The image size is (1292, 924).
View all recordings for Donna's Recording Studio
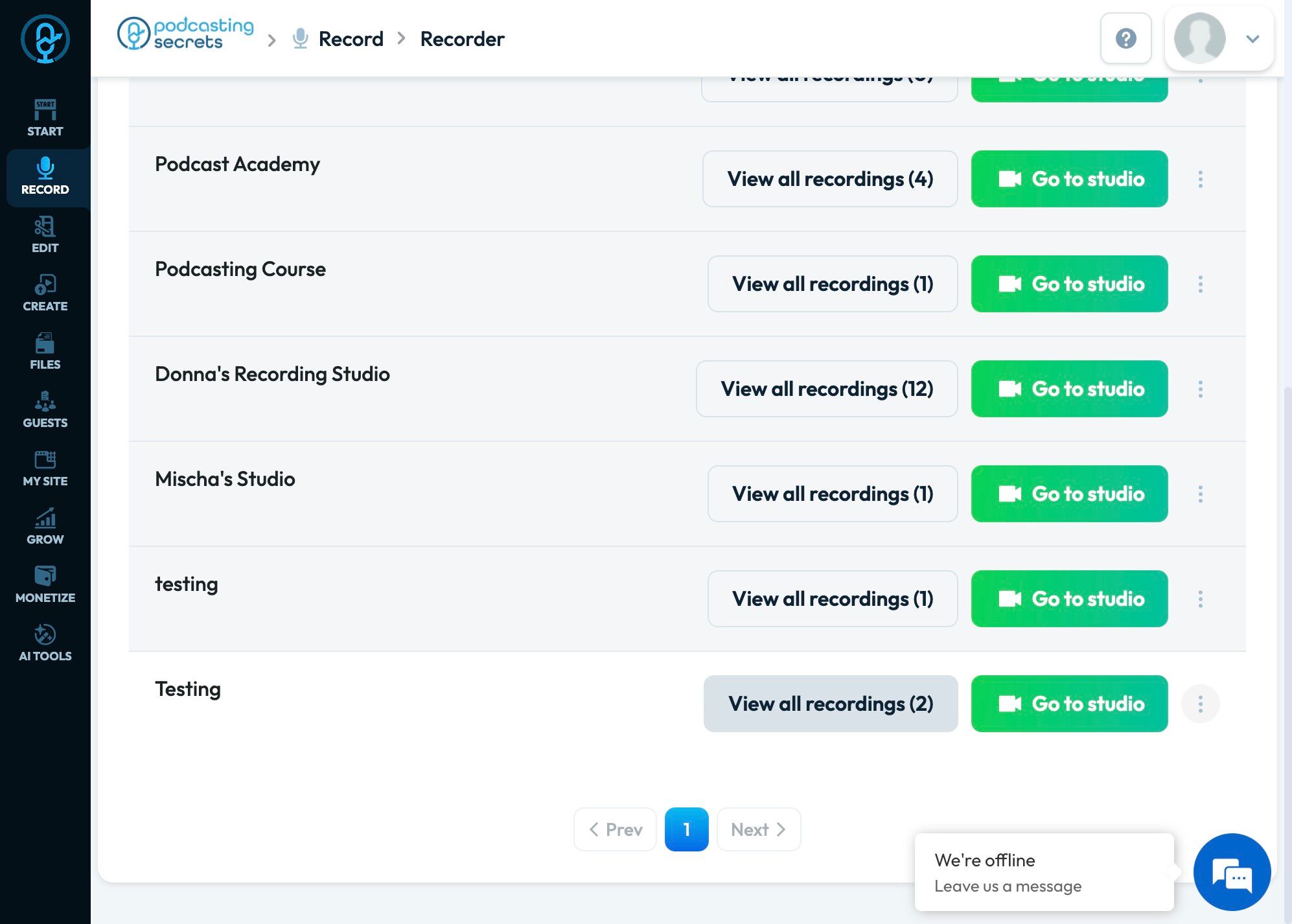click(827, 389)
